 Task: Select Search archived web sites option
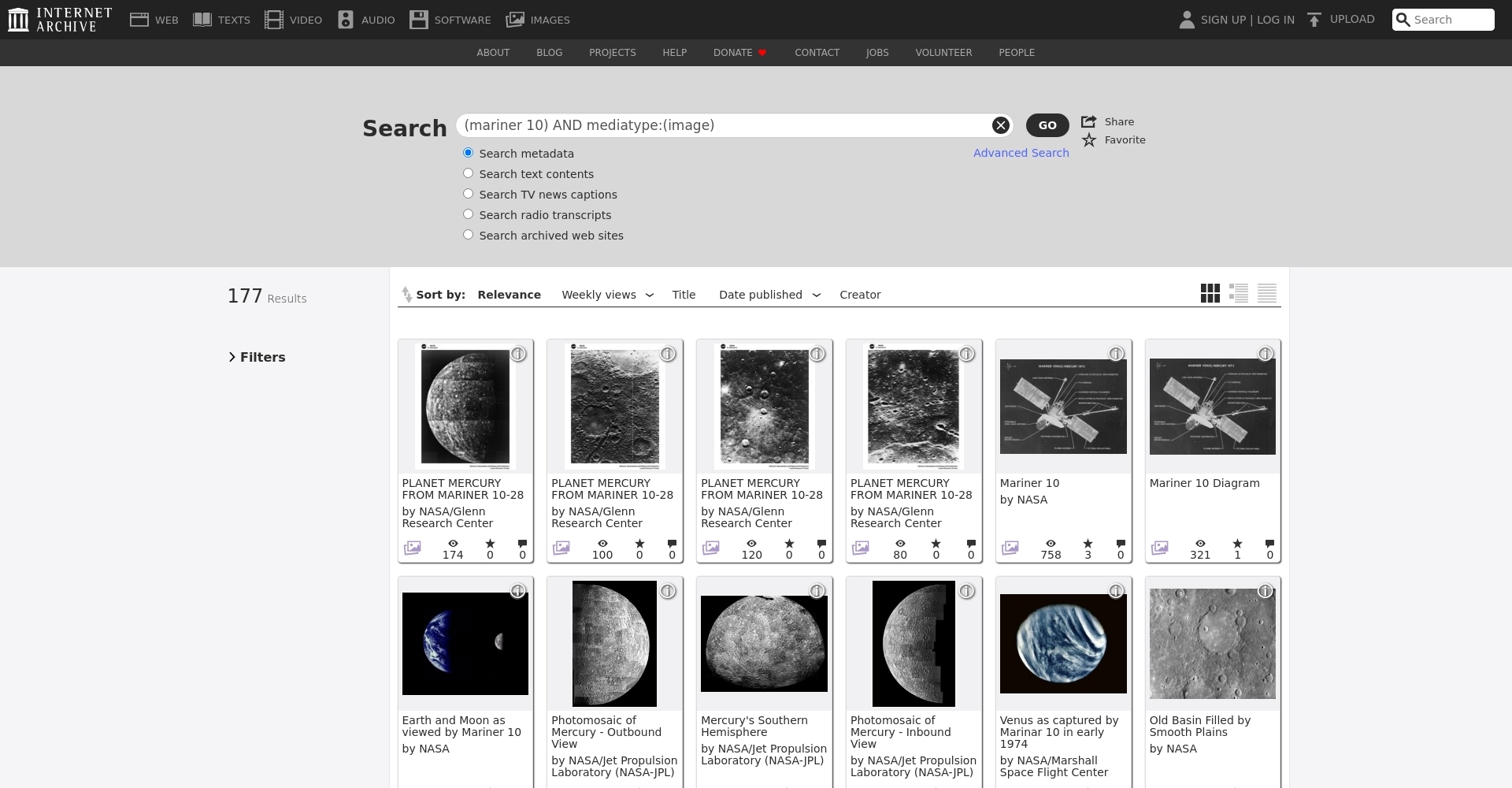coord(468,235)
